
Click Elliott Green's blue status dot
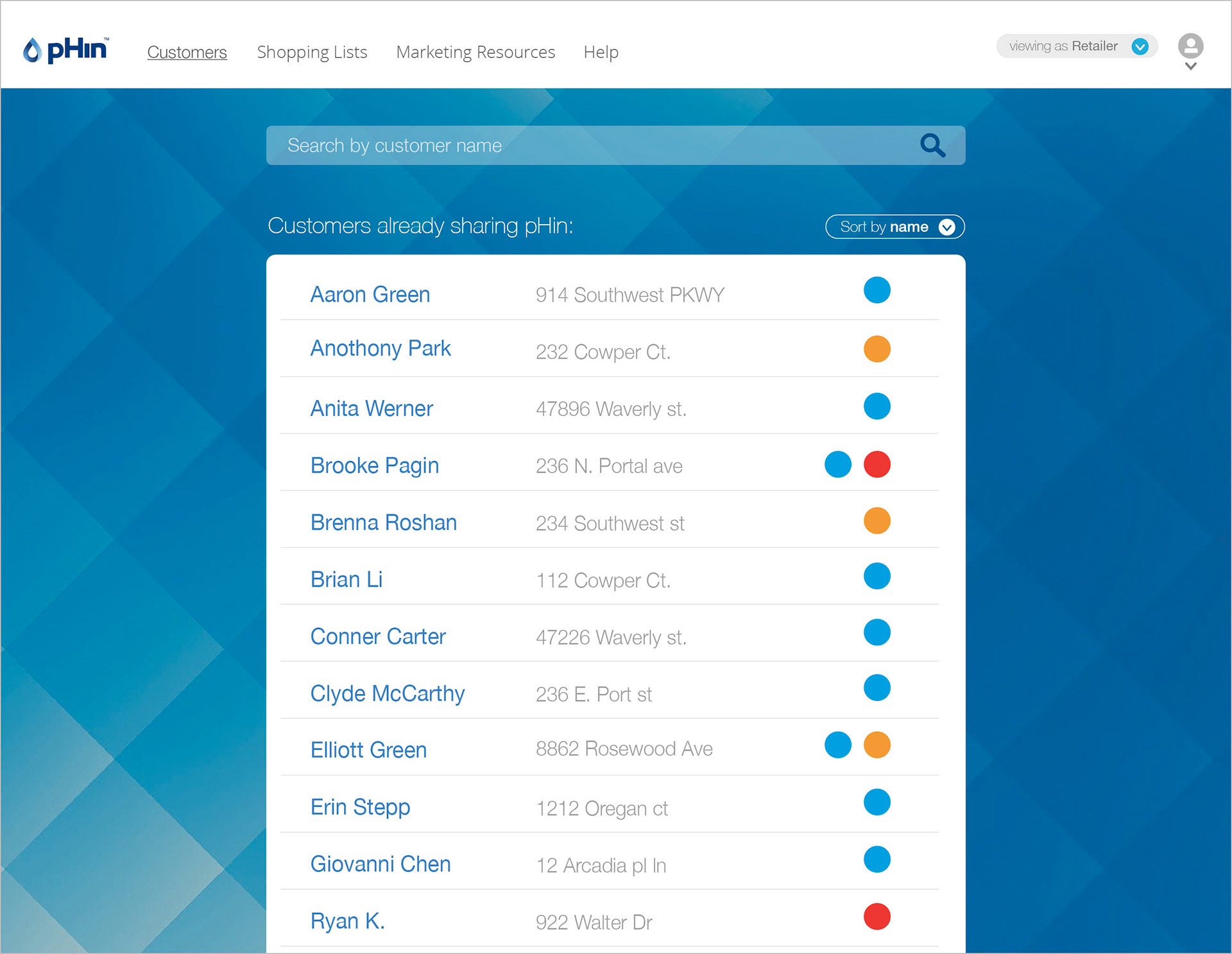click(837, 745)
